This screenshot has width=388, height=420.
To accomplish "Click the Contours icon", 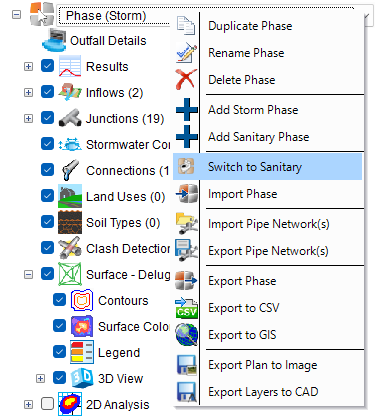I will click(82, 300).
